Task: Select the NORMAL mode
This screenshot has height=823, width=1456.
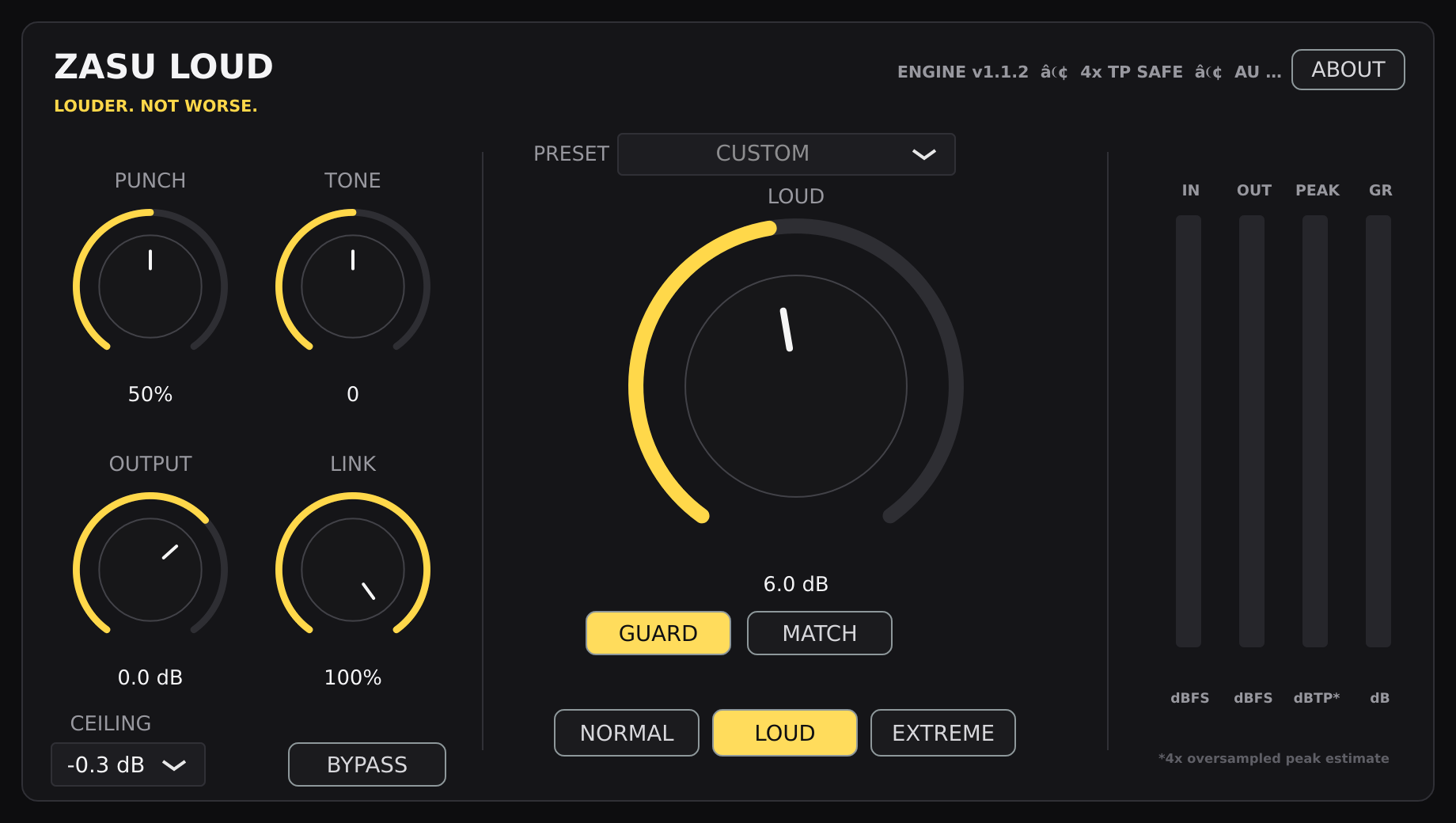Action: point(627,733)
